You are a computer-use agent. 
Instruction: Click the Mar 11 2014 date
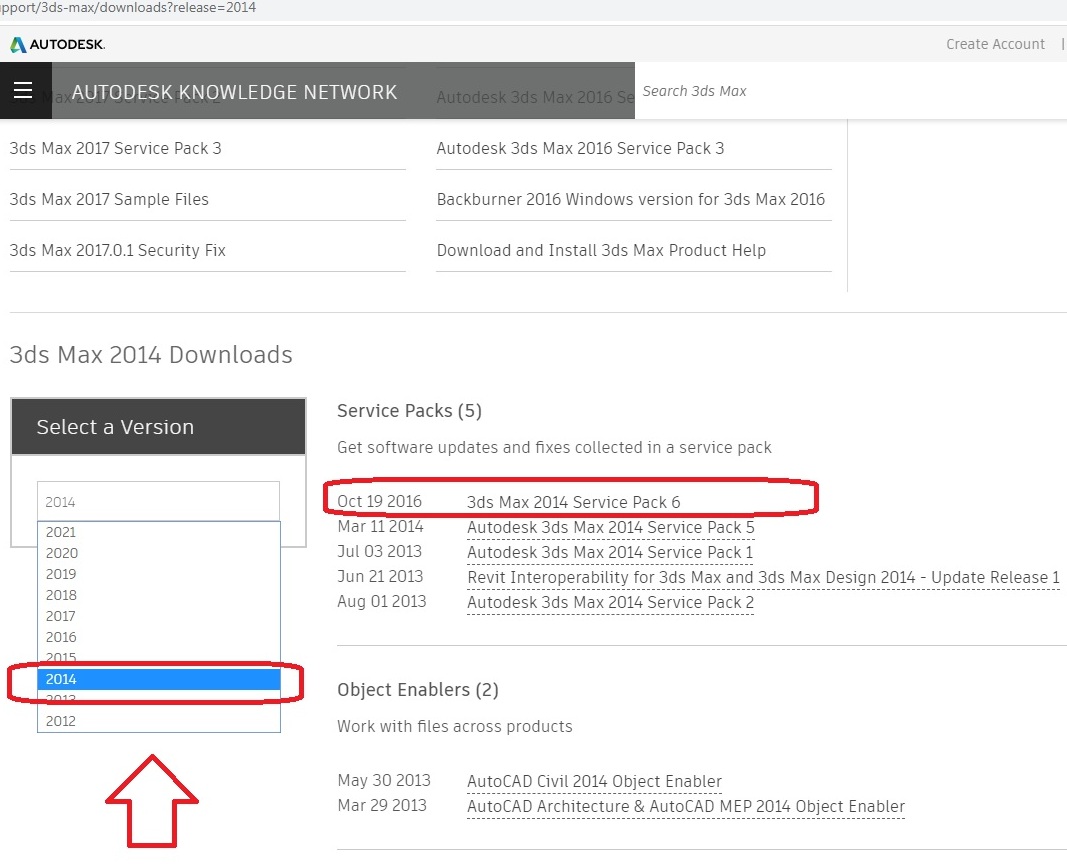[x=380, y=527]
